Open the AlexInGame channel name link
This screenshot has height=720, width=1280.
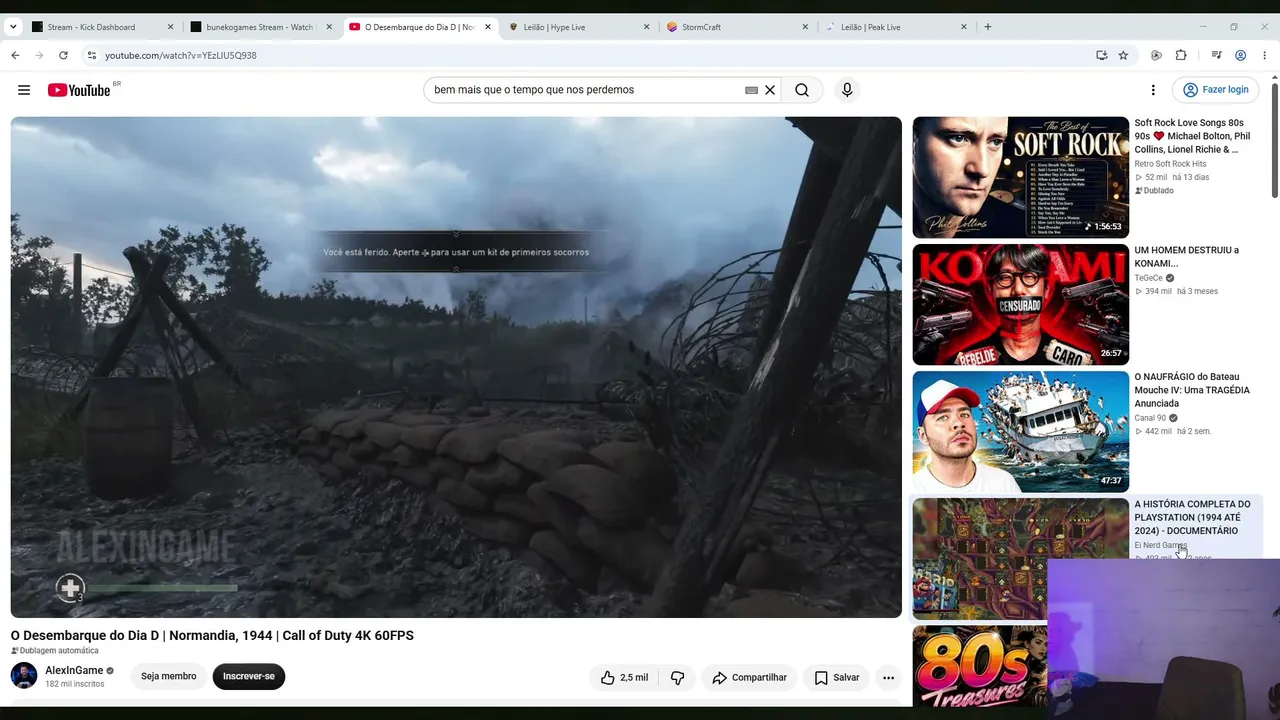click(x=74, y=670)
